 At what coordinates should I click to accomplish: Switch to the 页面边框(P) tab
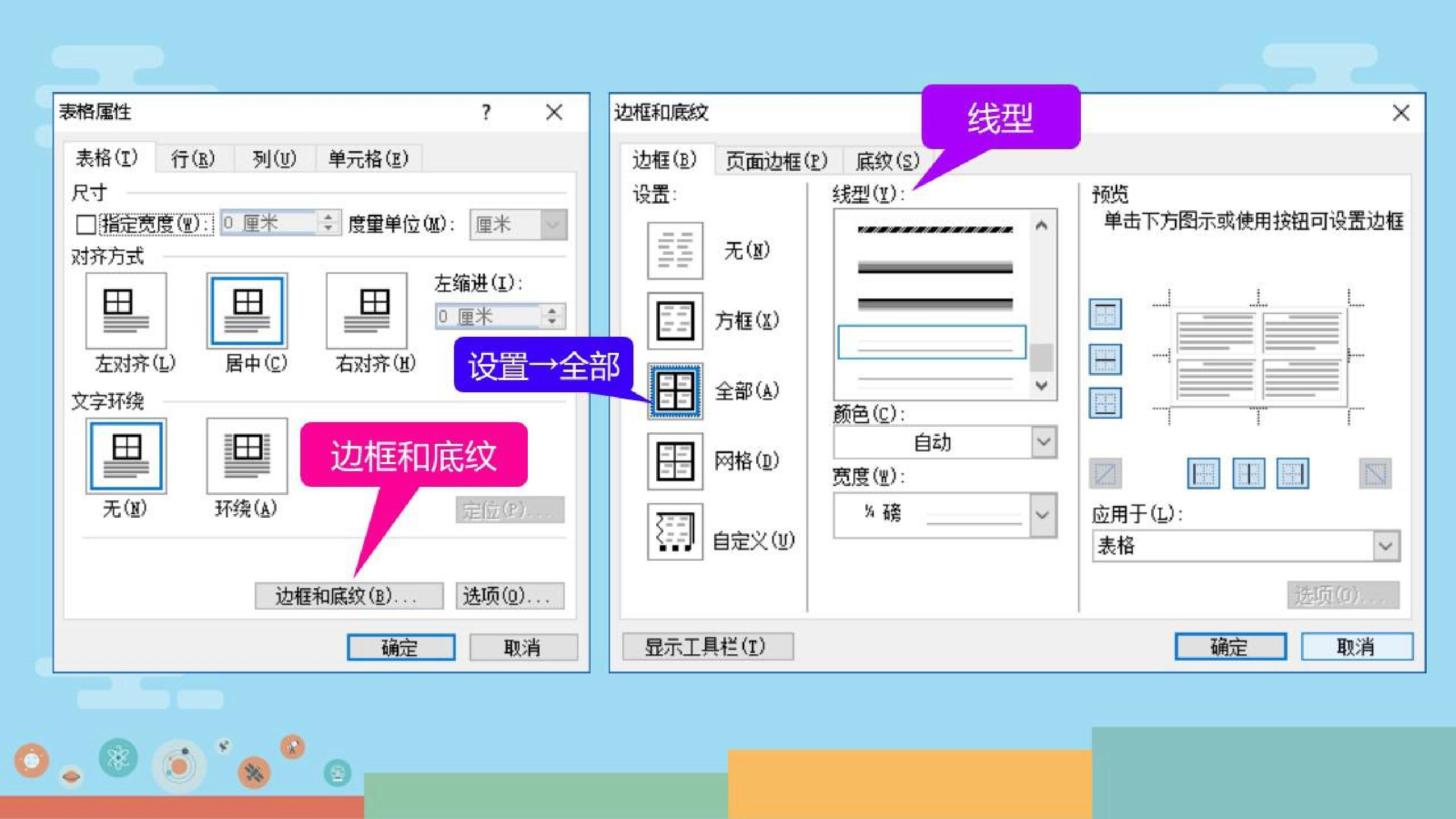click(777, 162)
